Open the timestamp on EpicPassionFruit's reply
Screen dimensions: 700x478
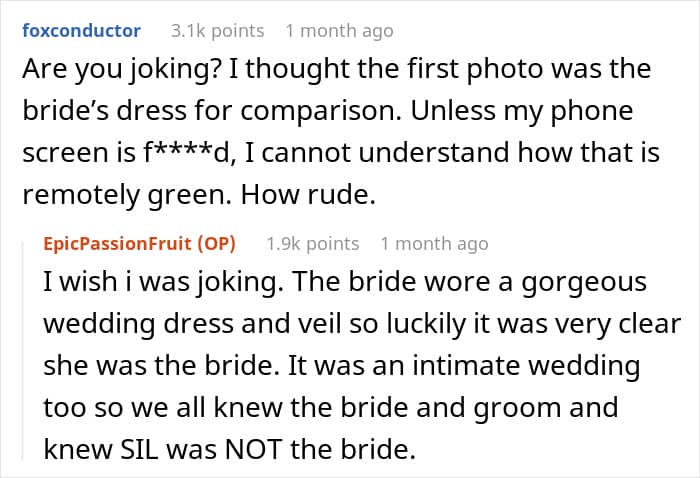(x=435, y=243)
